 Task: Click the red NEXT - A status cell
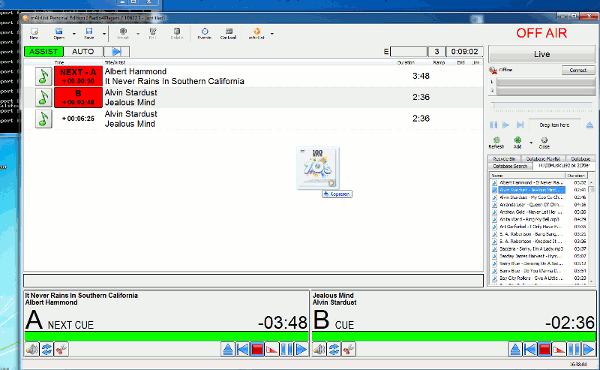(78, 76)
